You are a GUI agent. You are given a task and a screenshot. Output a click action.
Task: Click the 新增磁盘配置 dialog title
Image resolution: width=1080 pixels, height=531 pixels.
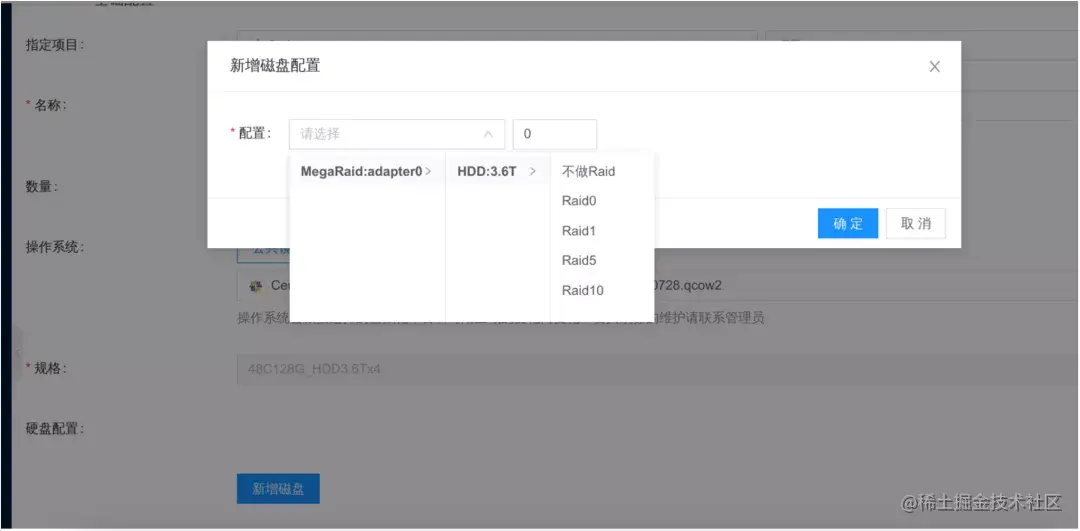tap(275, 66)
